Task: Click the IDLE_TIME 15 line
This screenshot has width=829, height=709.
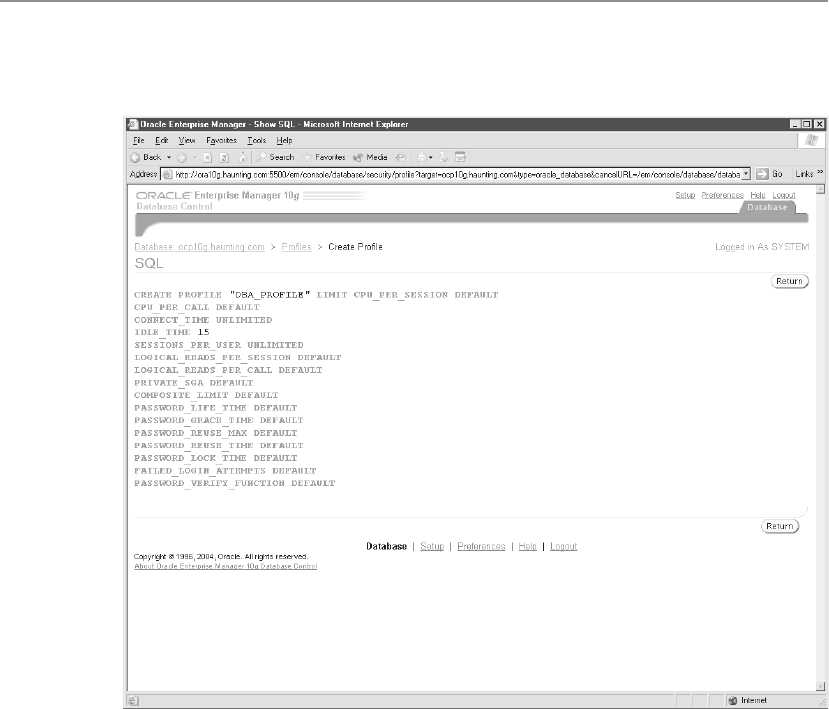Action: coord(172,333)
